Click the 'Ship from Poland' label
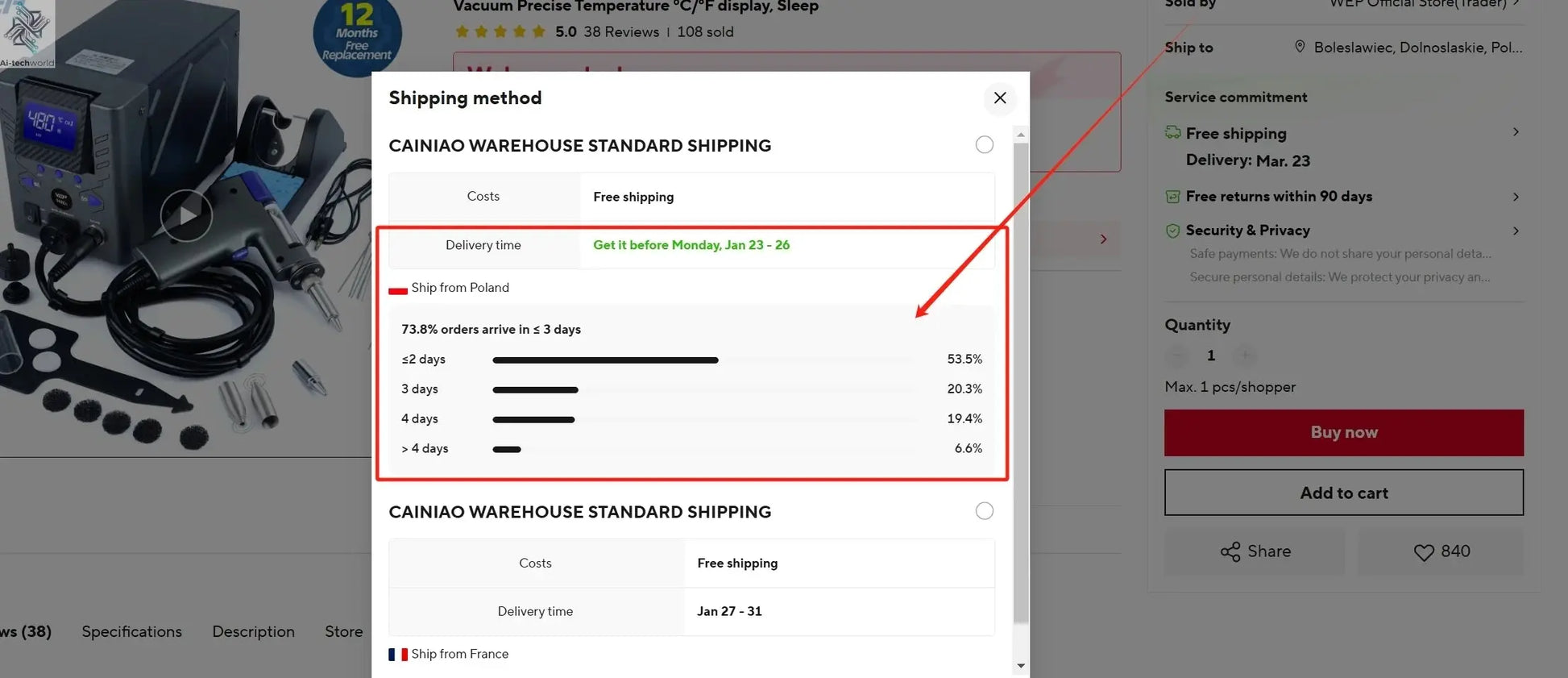This screenshot has height=678, width=1568. (x=460, y=288)
